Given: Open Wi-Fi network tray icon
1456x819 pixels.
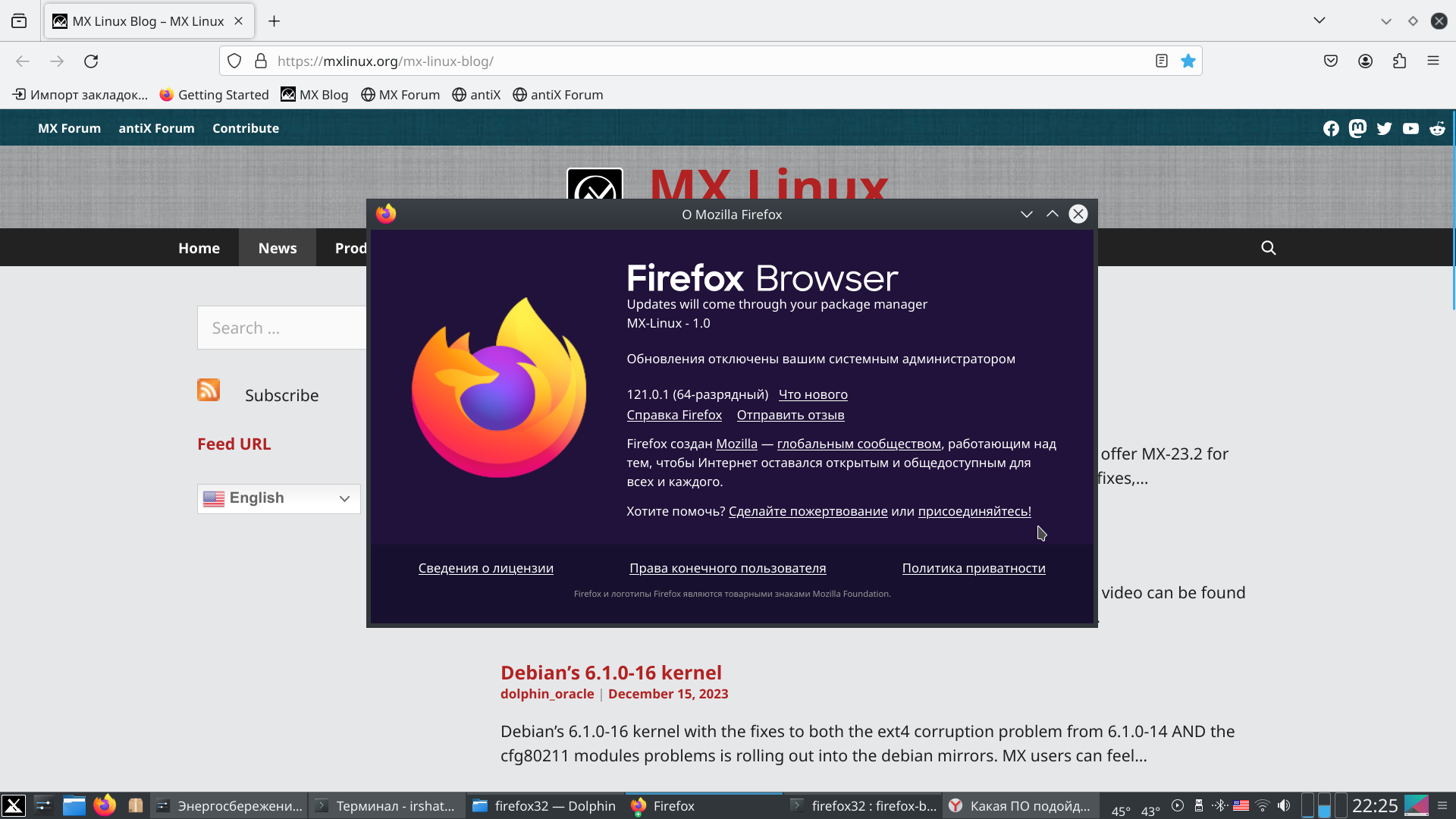Looking at the screenshot, I should pyautogui.click(x=1263, y=805).
